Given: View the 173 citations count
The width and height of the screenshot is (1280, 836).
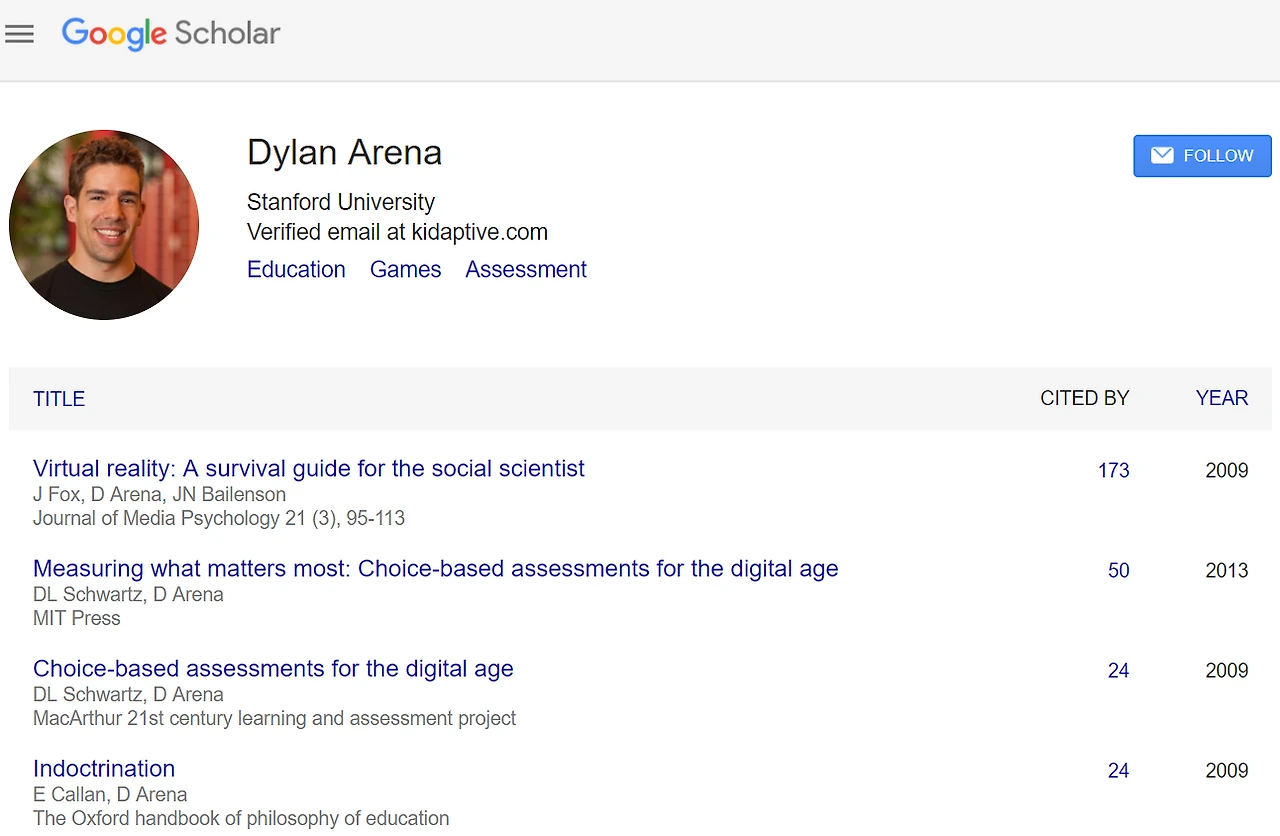Looking at the screenshot, I should [1113, 470].
